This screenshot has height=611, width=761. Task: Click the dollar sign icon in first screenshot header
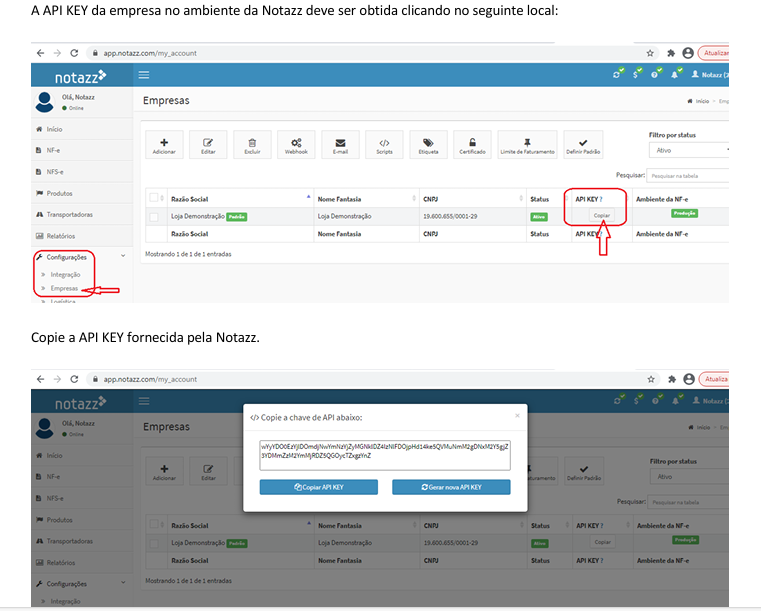tap(636, 74)
